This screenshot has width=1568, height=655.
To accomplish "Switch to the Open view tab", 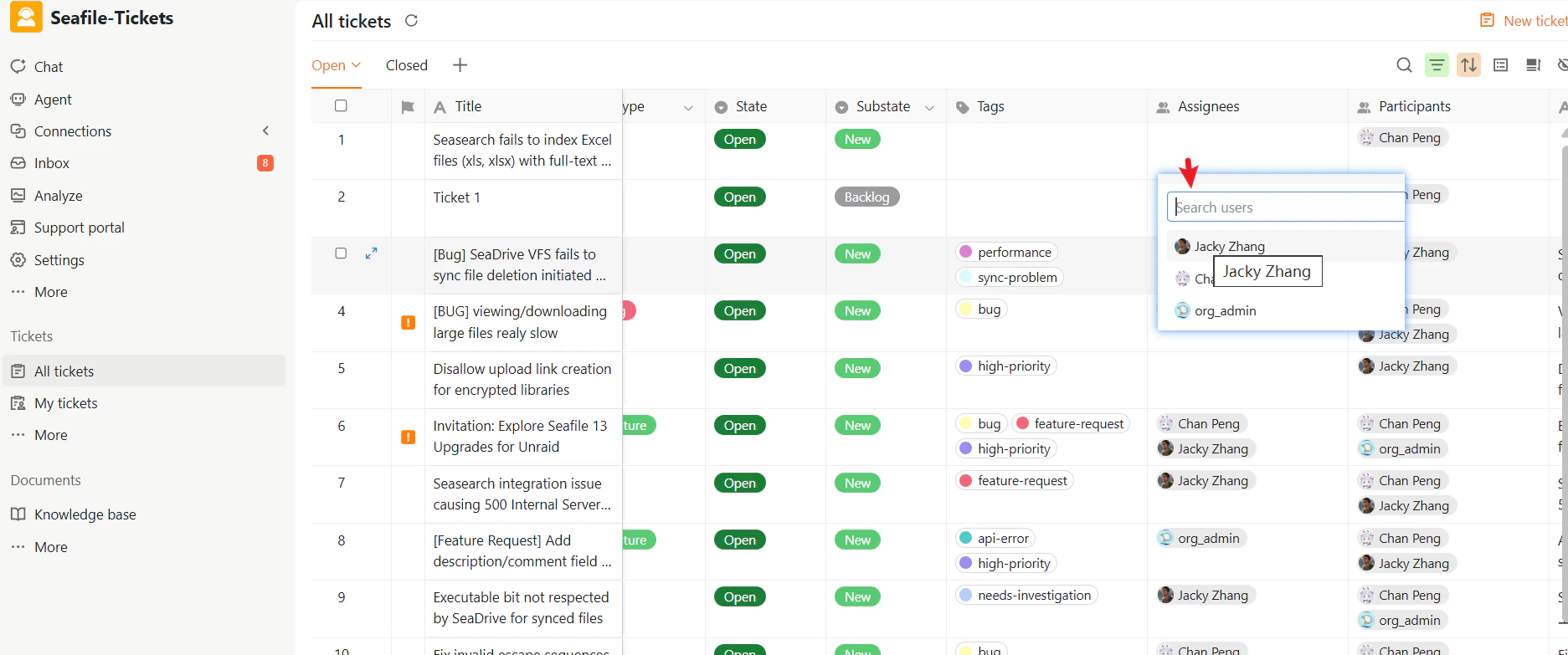I will click(x=336, y=65).
